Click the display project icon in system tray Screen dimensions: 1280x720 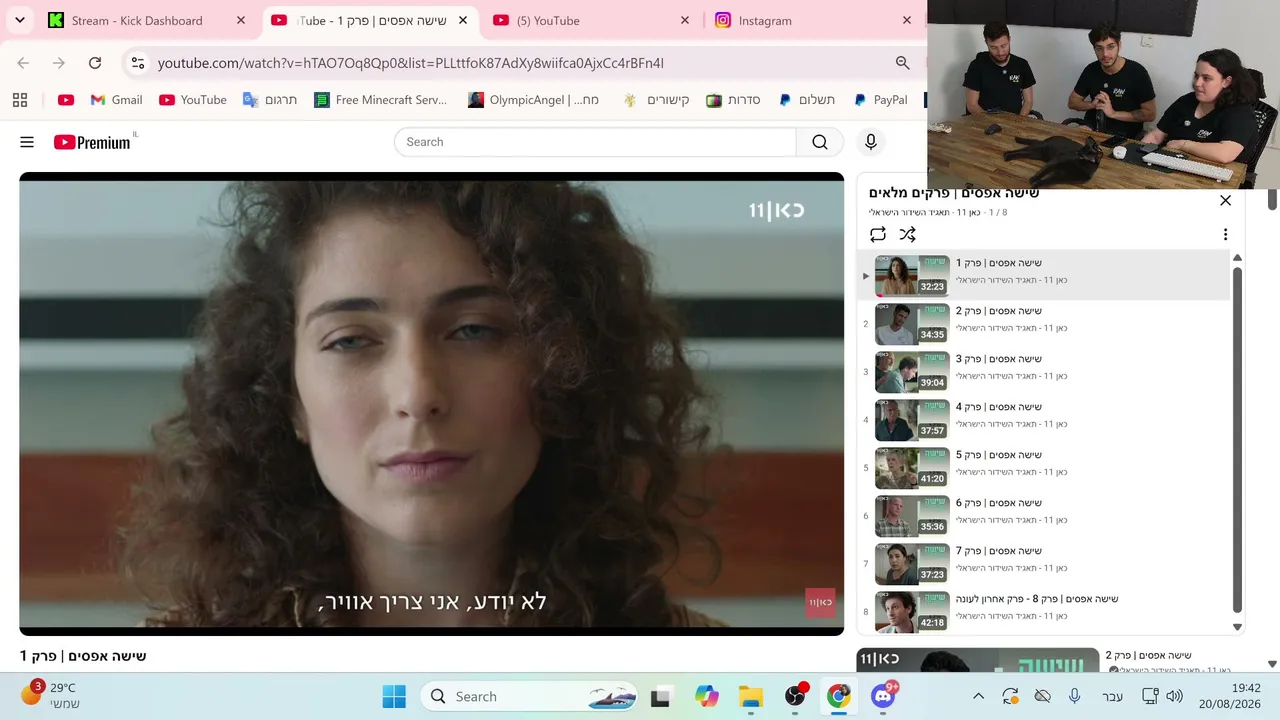tap(1149, 697)
